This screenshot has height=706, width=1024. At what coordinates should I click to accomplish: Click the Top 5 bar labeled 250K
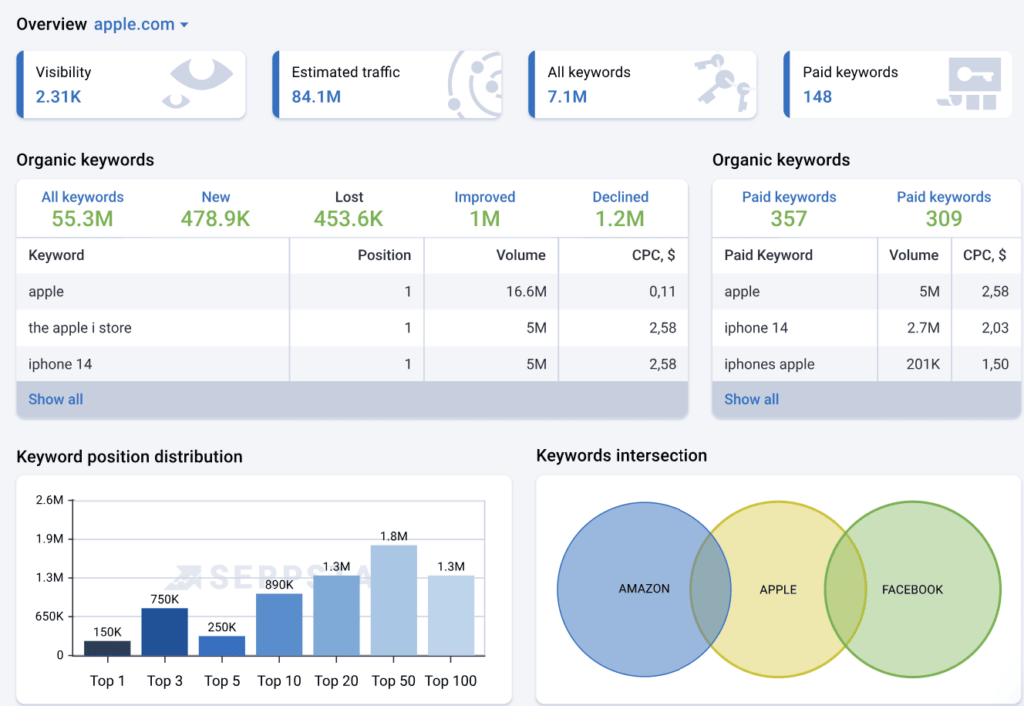(222, 645)
